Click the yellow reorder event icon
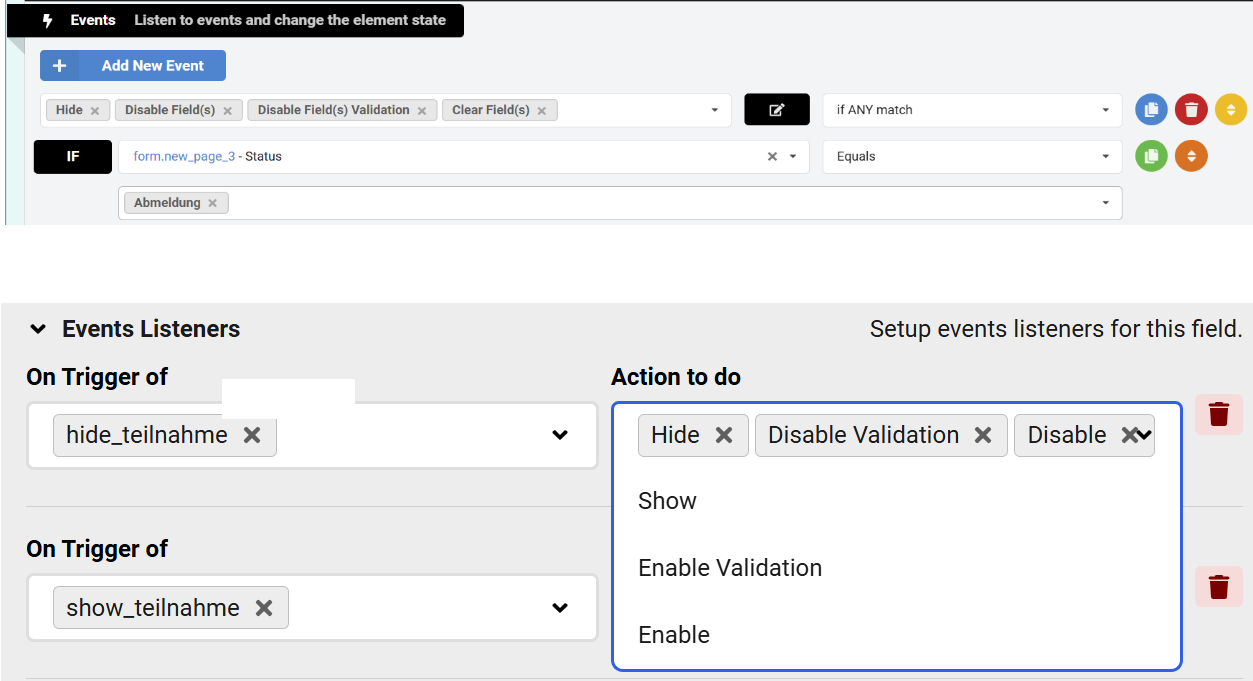1253x681 pixels. (1231, 110)
